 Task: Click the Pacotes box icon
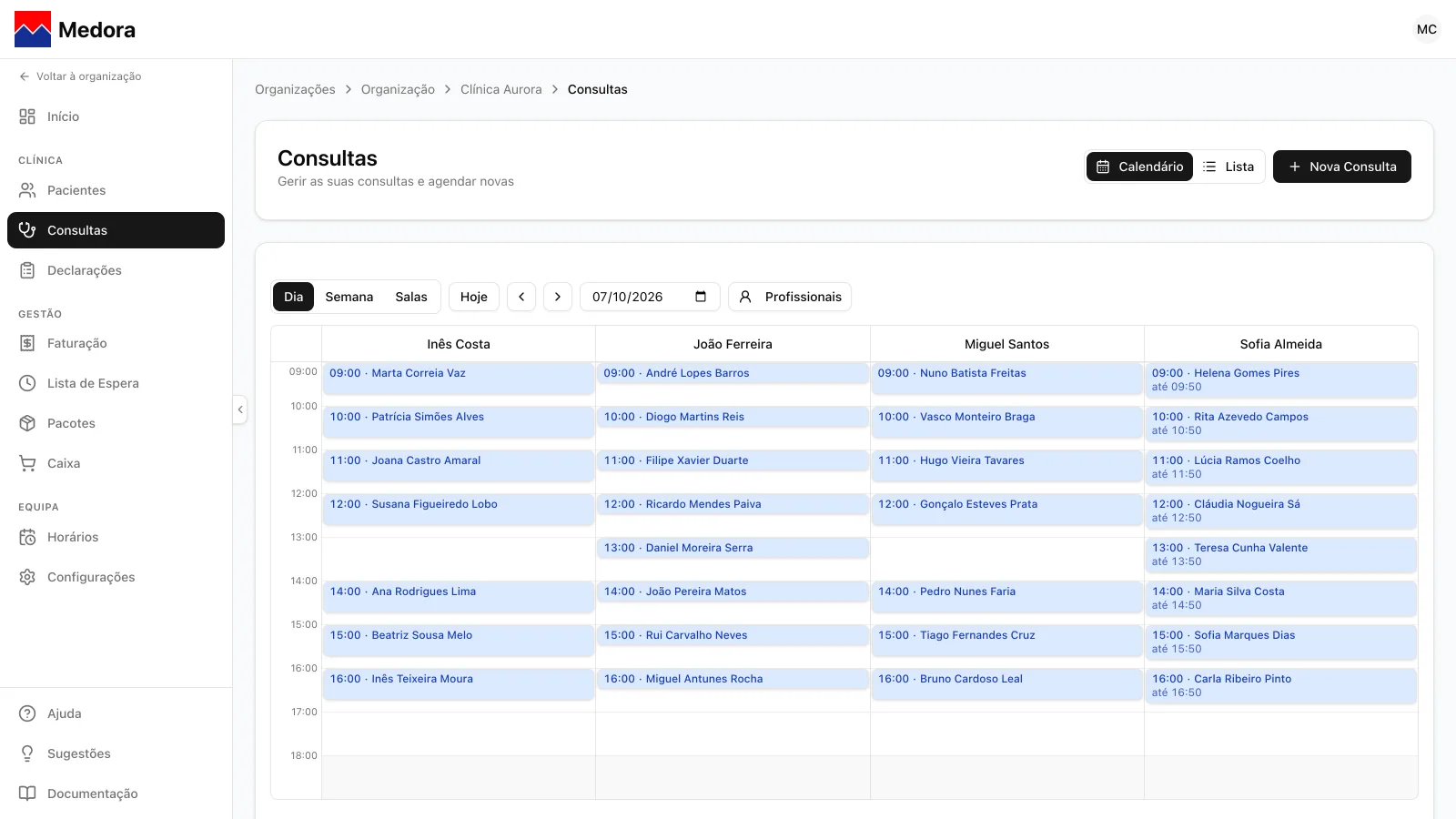point(27,423)
